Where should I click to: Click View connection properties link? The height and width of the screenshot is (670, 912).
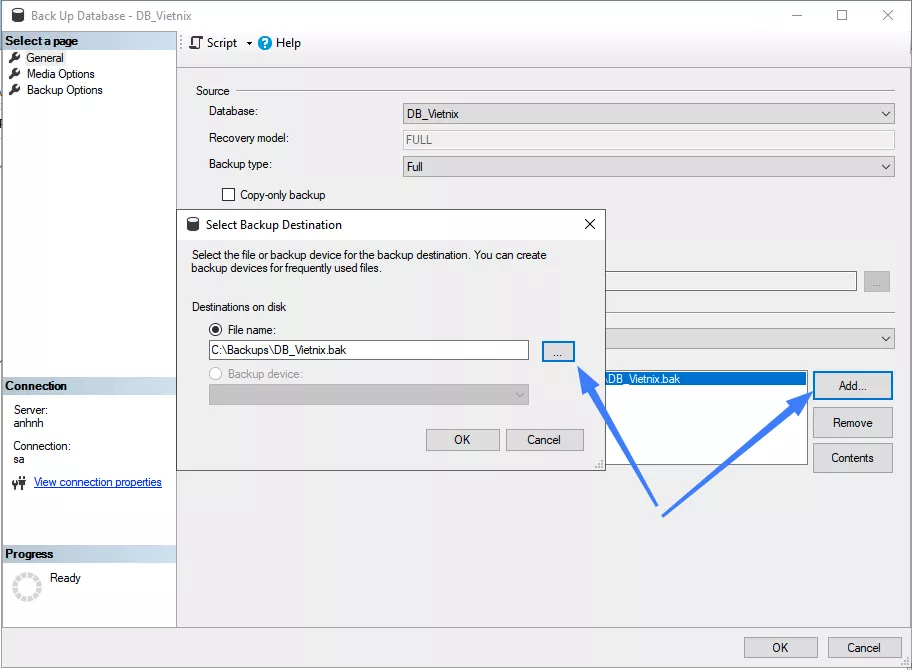pos(97,482)
